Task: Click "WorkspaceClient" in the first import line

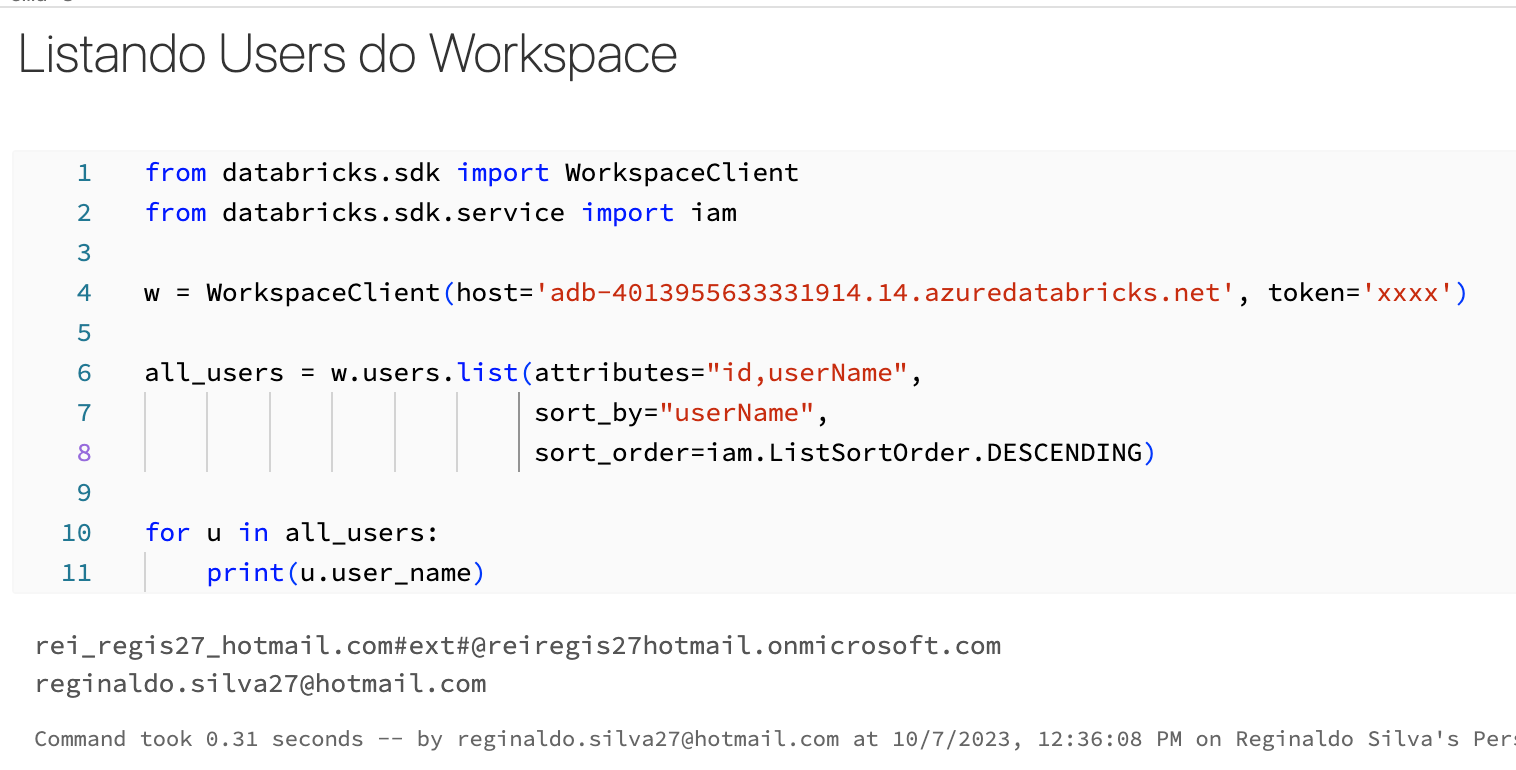Action: pos(682,173)
